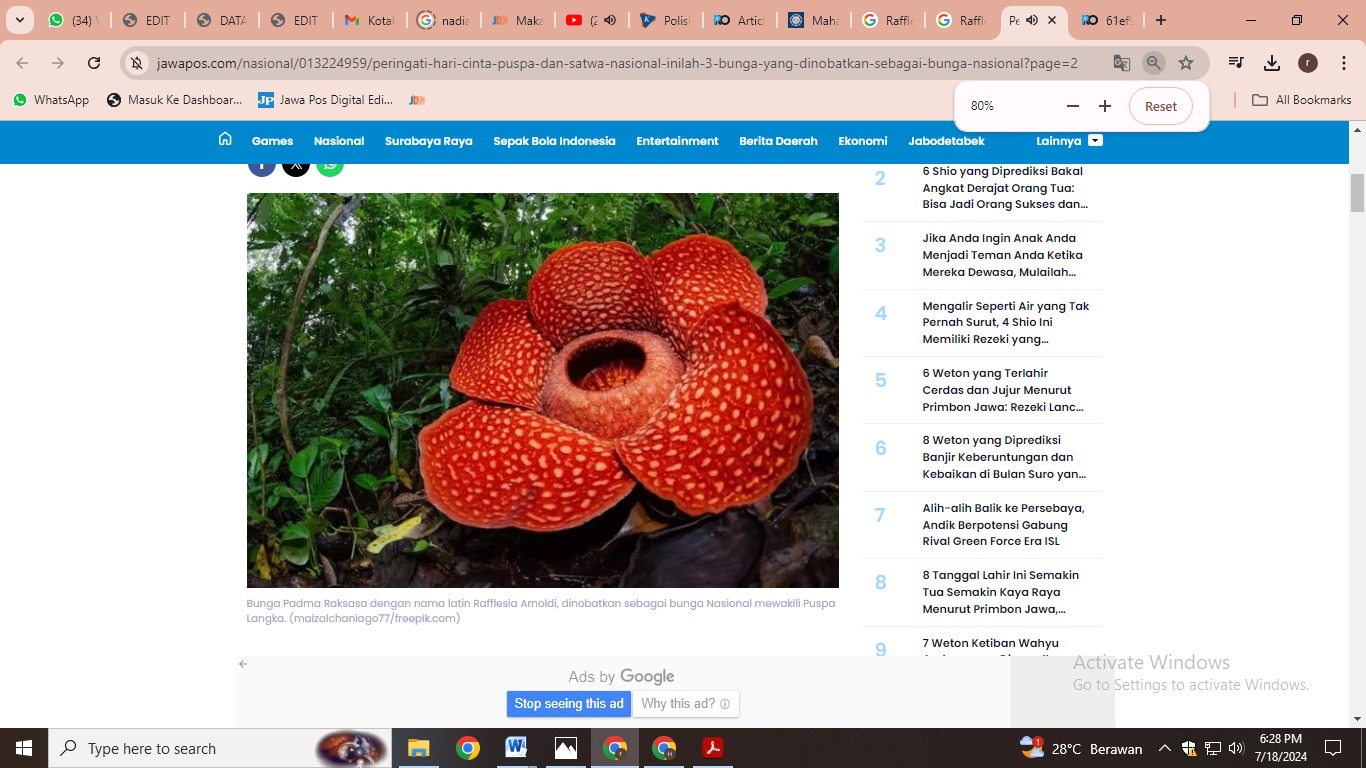Open the Andik Persebaya article link
This screenshot has height=768, width=1366.
click(x=1003, y=524)
